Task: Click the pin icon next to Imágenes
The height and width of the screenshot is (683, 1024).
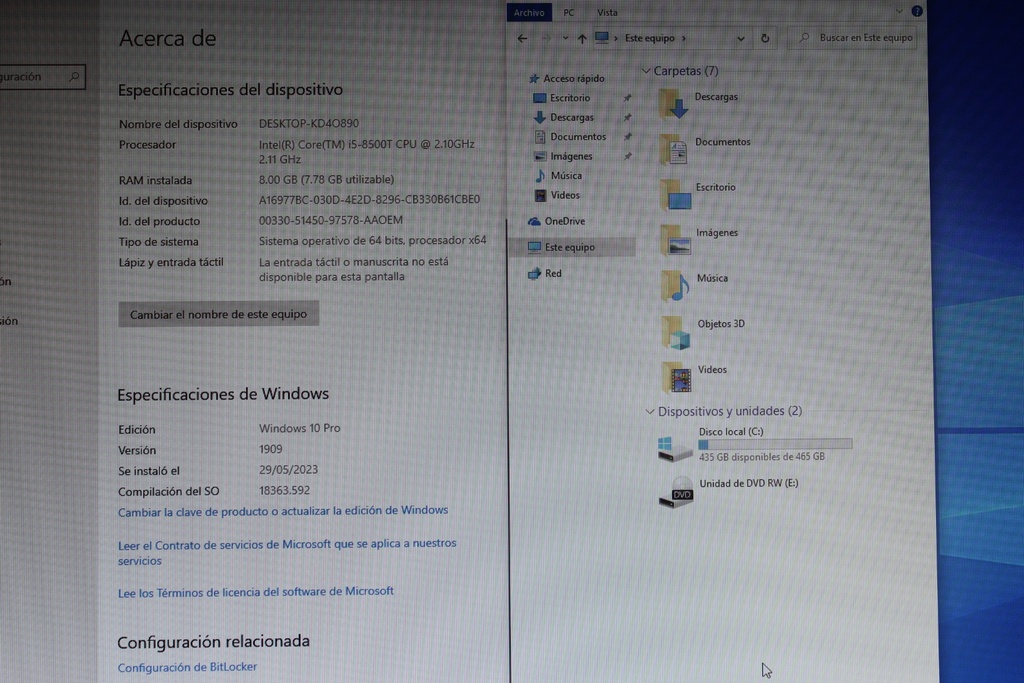Action: click(627, 157)
